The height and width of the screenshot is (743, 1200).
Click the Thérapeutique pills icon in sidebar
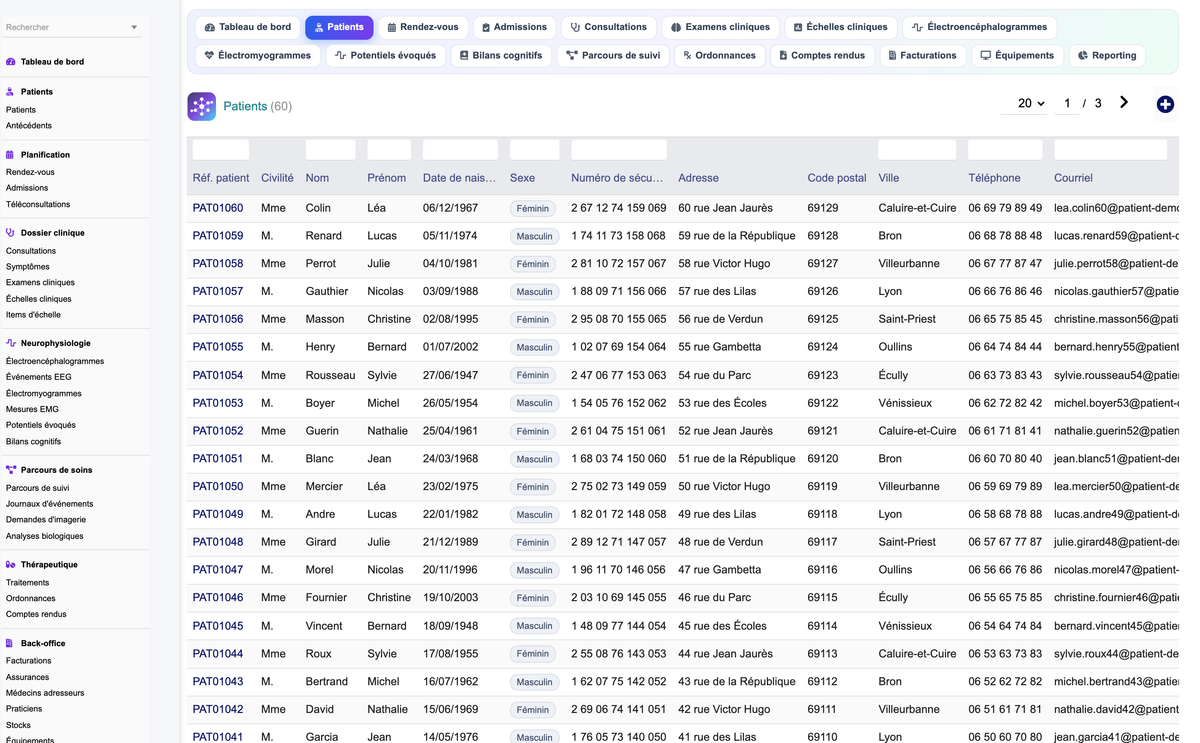11,565
